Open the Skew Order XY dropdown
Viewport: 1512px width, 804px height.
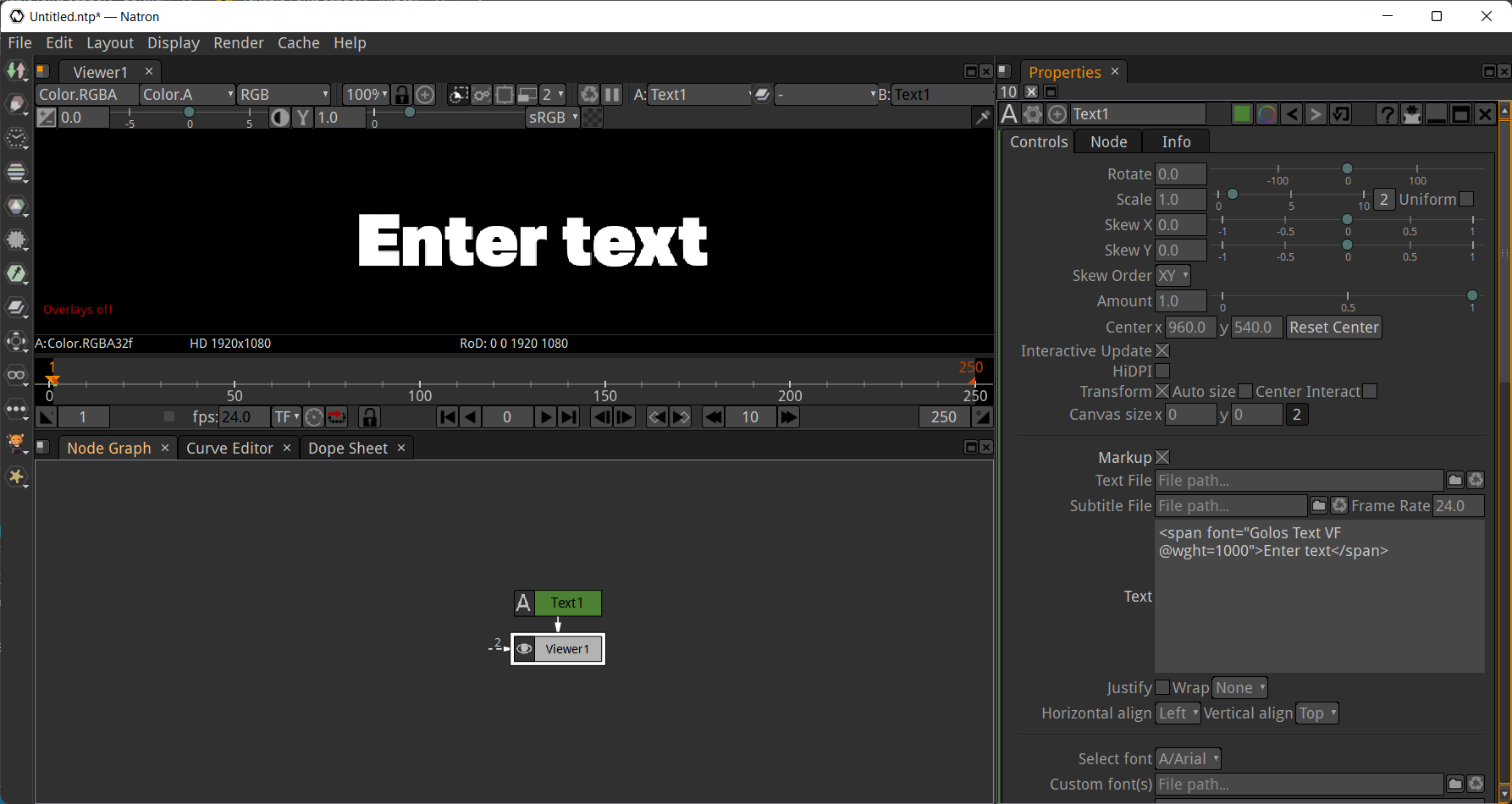coord(1173,276)
